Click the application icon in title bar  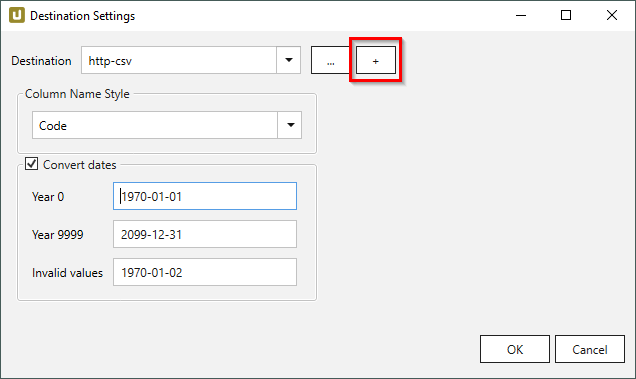click(17, 15)
